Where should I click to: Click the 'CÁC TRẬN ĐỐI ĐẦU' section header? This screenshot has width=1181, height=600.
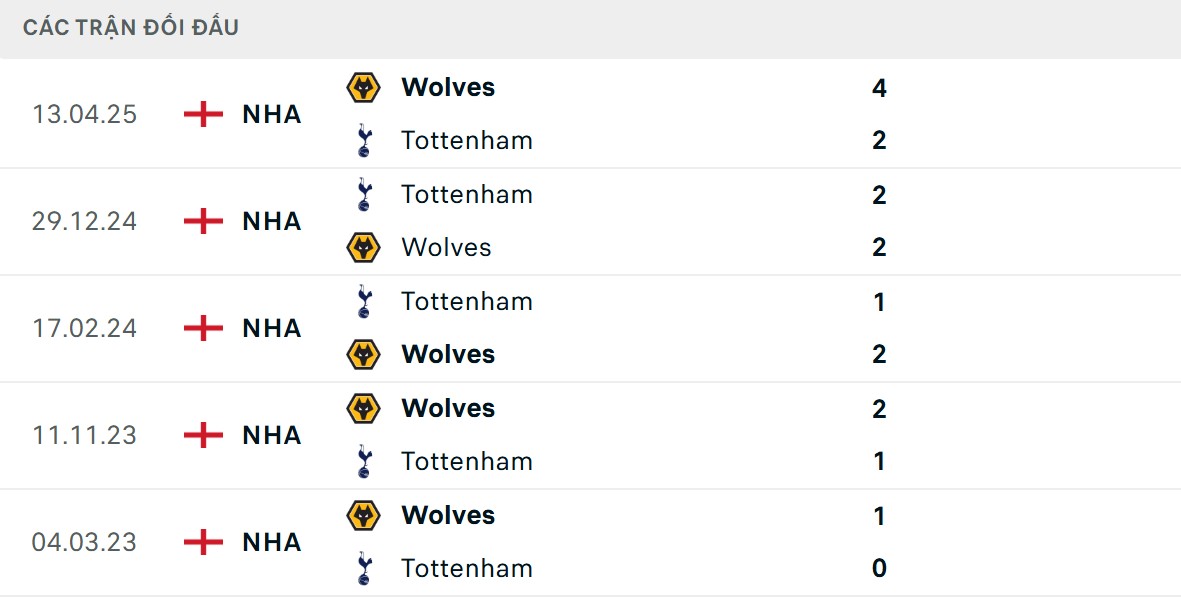(131, 28)
